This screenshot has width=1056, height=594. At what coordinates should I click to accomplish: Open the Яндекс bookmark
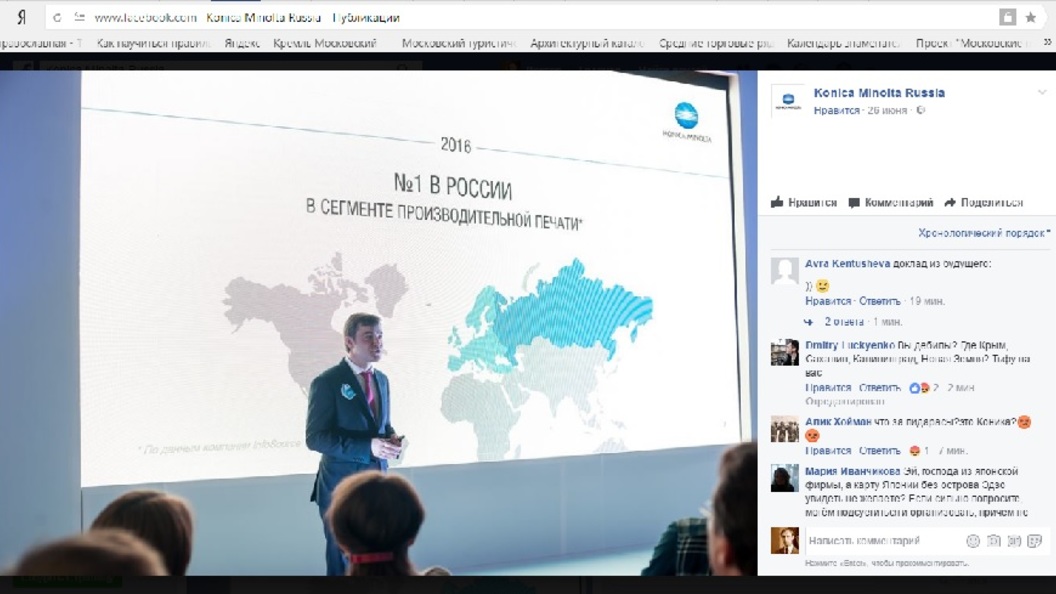pos(242,43)
